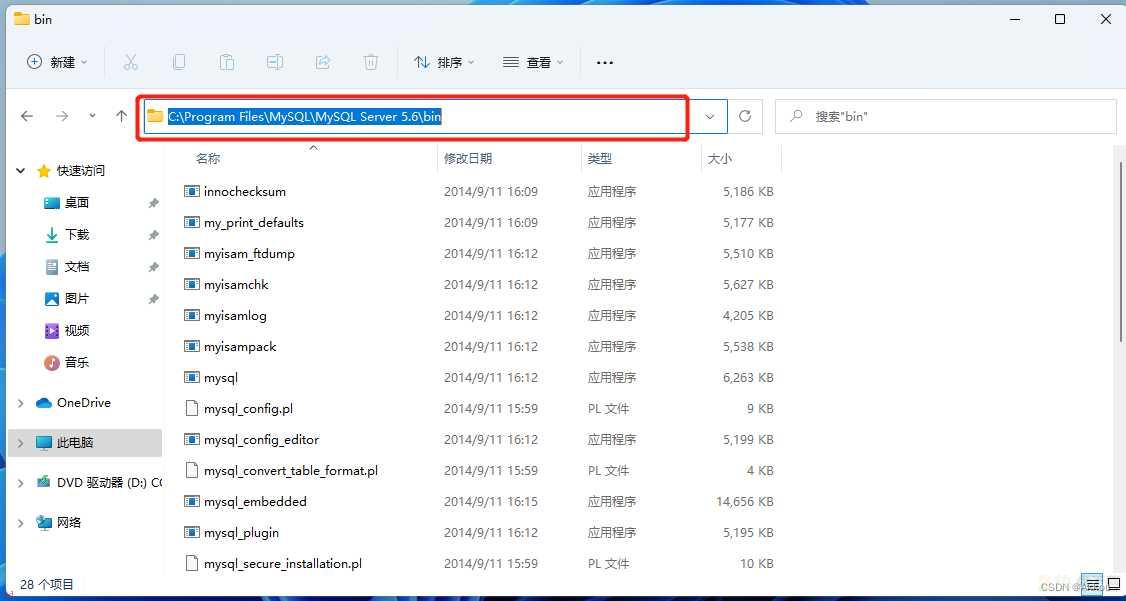
Task: Sort by 名称 column header
Action: tap(208, 159)
